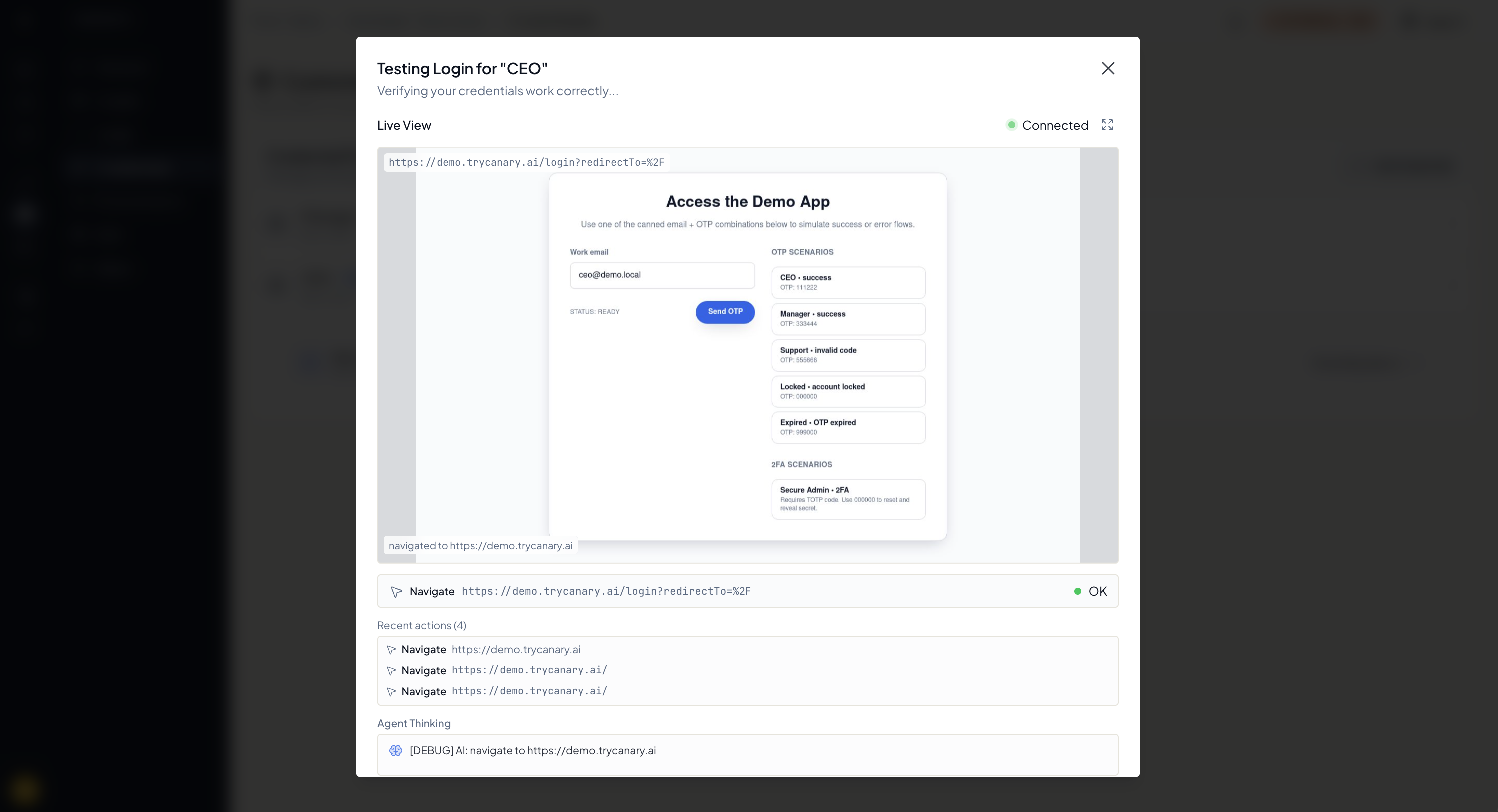Click the brain icon in Agent Thinking

coord(395,751)
